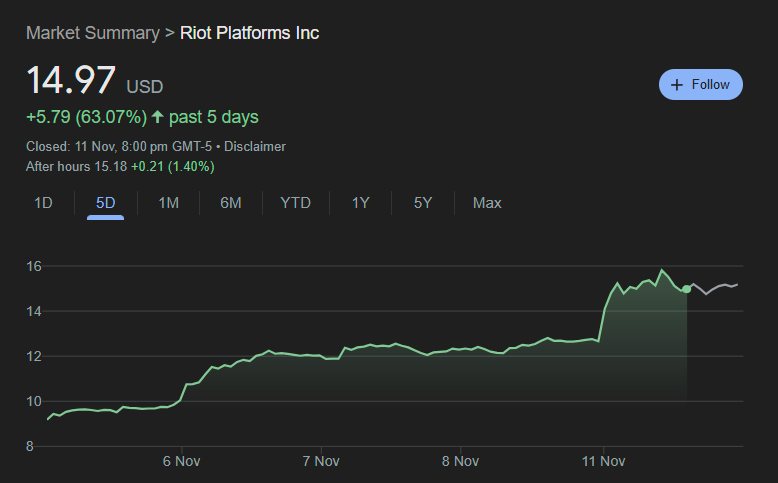The width and height of the screenshot is (778, 483).
Task: Click the After hours 15.18 text
Action: point(76,166)
